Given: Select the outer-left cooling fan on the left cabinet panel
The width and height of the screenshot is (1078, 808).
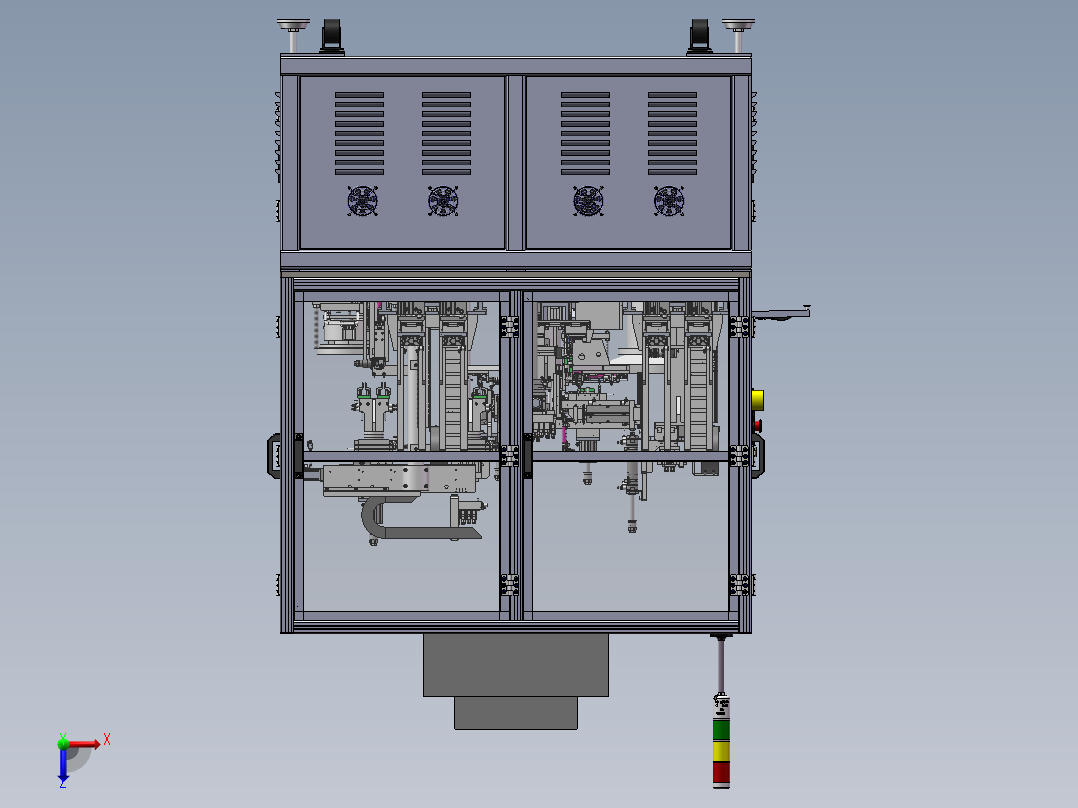Looking at the screenshot, I should [362, 201].
